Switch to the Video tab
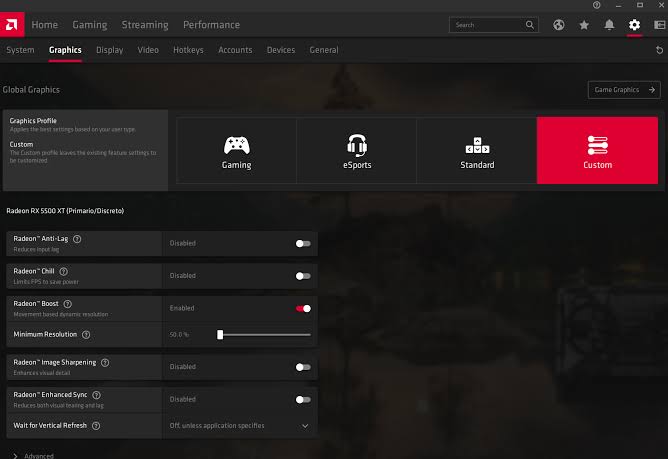 [x=148, y=50]
